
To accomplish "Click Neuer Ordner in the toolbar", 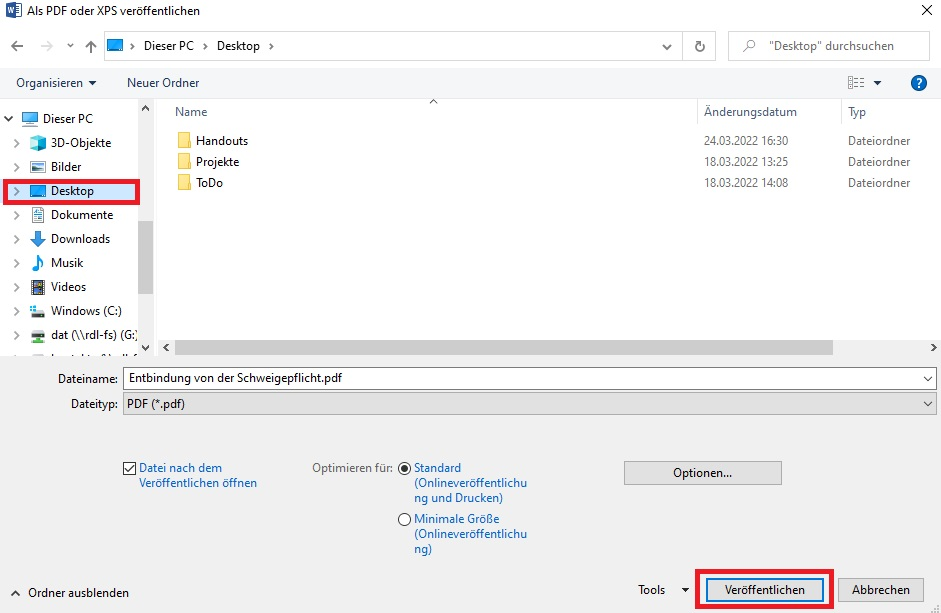I will [163, 83].
